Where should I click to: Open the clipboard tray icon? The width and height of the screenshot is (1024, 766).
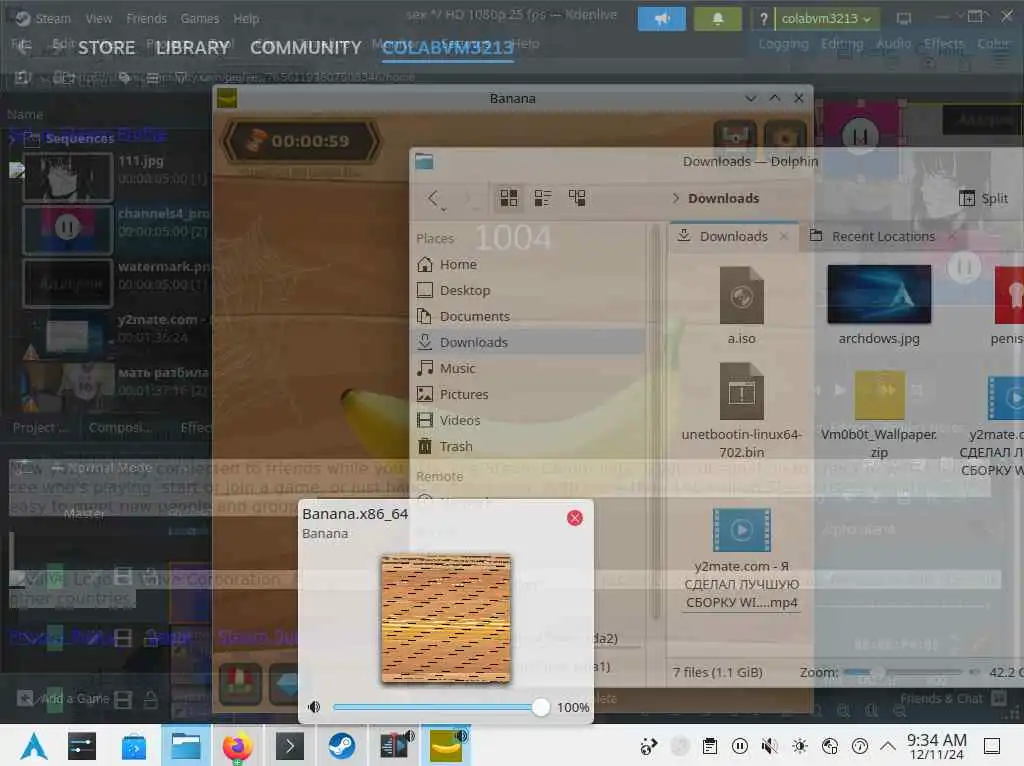point(710,746)
